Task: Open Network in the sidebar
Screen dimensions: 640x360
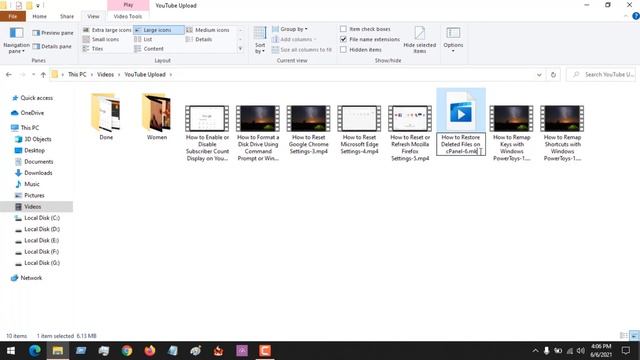Action: (27, 278)
